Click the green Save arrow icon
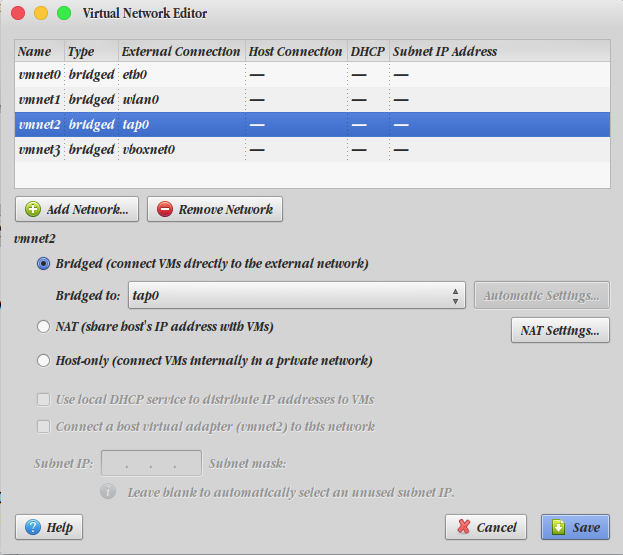The image size is (623, 555). 558,527
